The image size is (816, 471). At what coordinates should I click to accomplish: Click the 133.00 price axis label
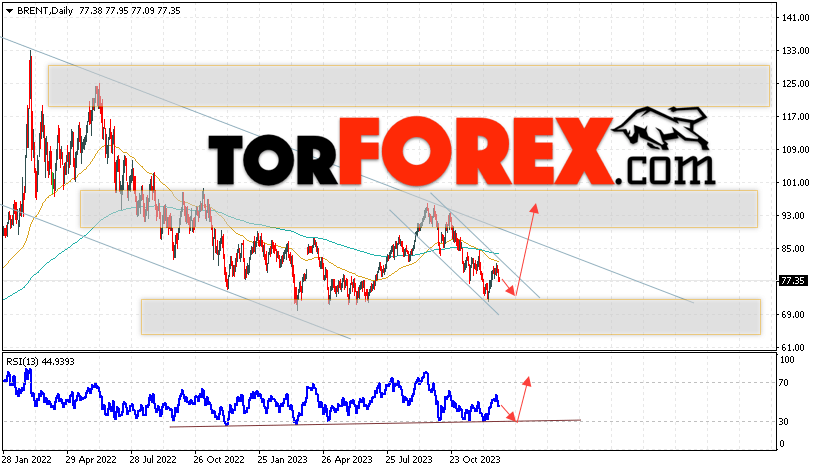tap(796, 50)
